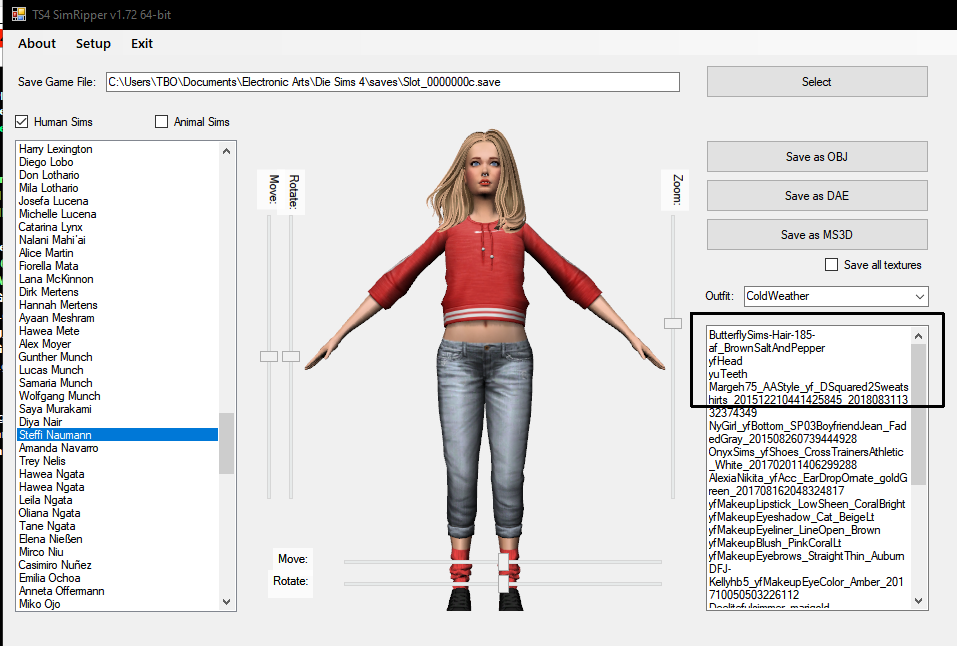The image size is (957, 646).
Task: Click the TS4 SimRipper title bar icon
Action: [19, 14]
